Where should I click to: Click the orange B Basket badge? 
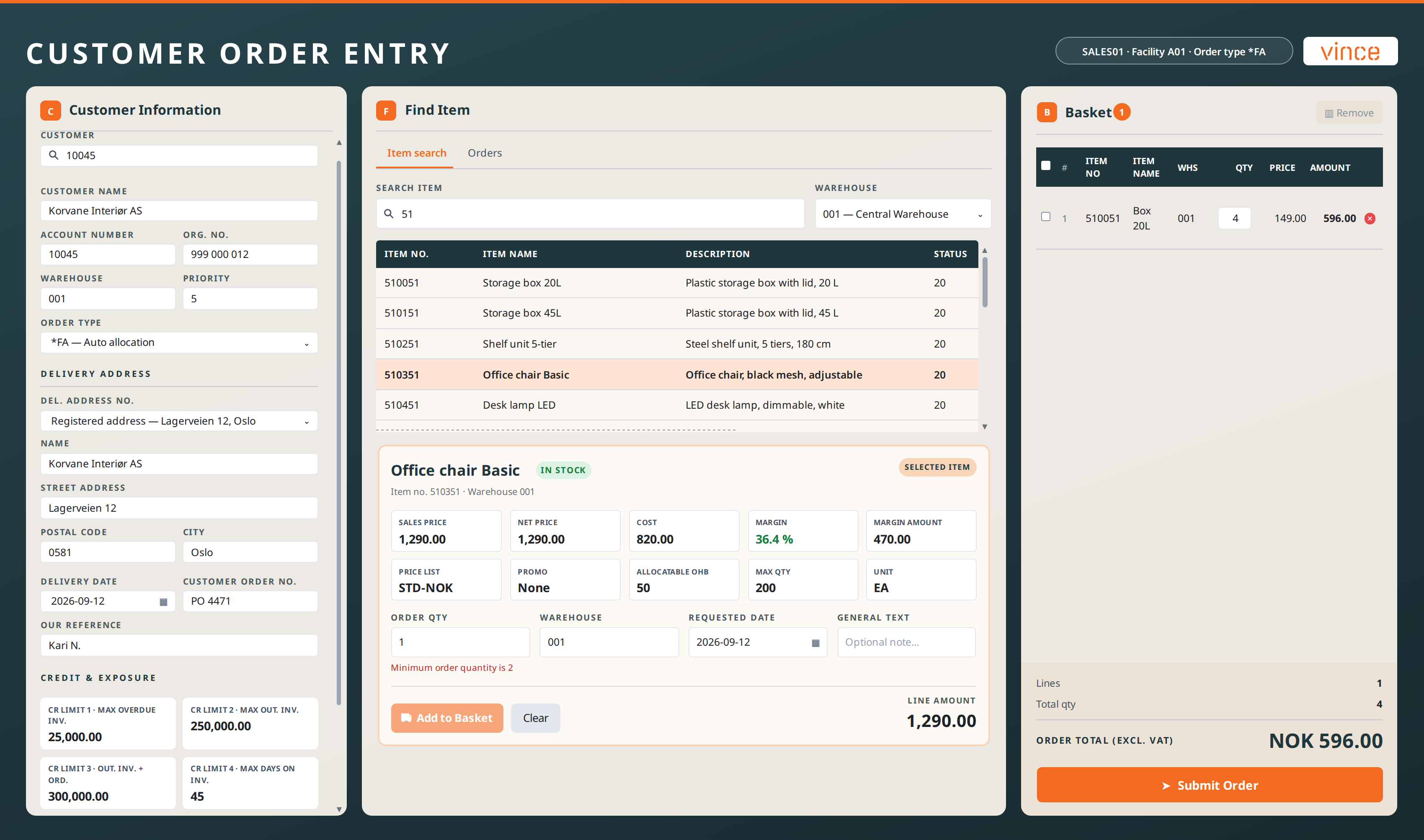point(1047,112)
